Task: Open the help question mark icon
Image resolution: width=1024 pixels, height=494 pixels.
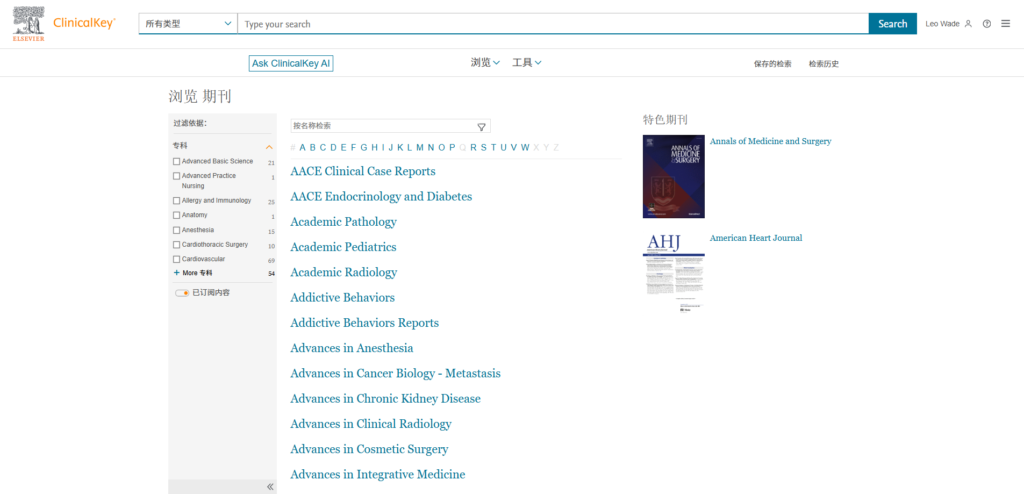Action: pos(987,24)
